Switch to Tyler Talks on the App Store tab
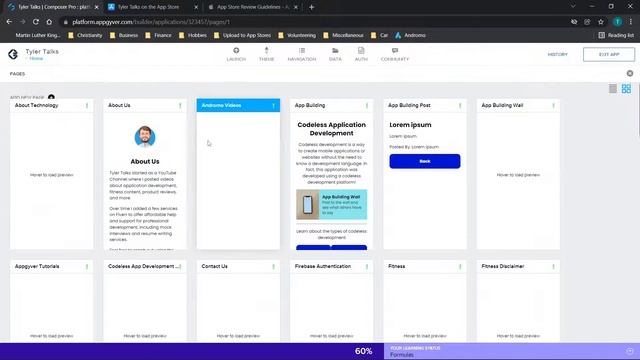 click(153, 7)
